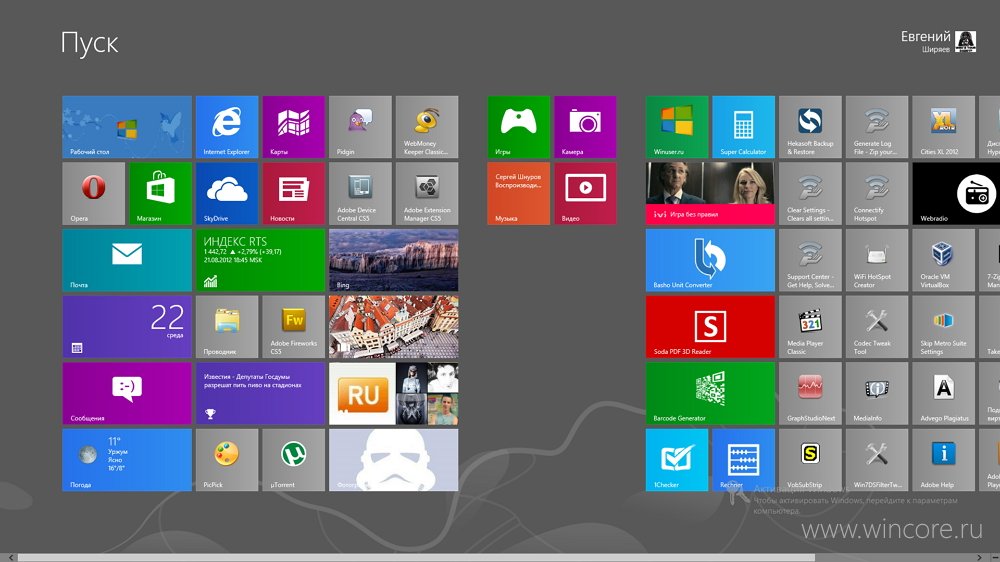
Task: Launch the Opera browser tile
Action: pyautogui.click(x=94, y=193)
